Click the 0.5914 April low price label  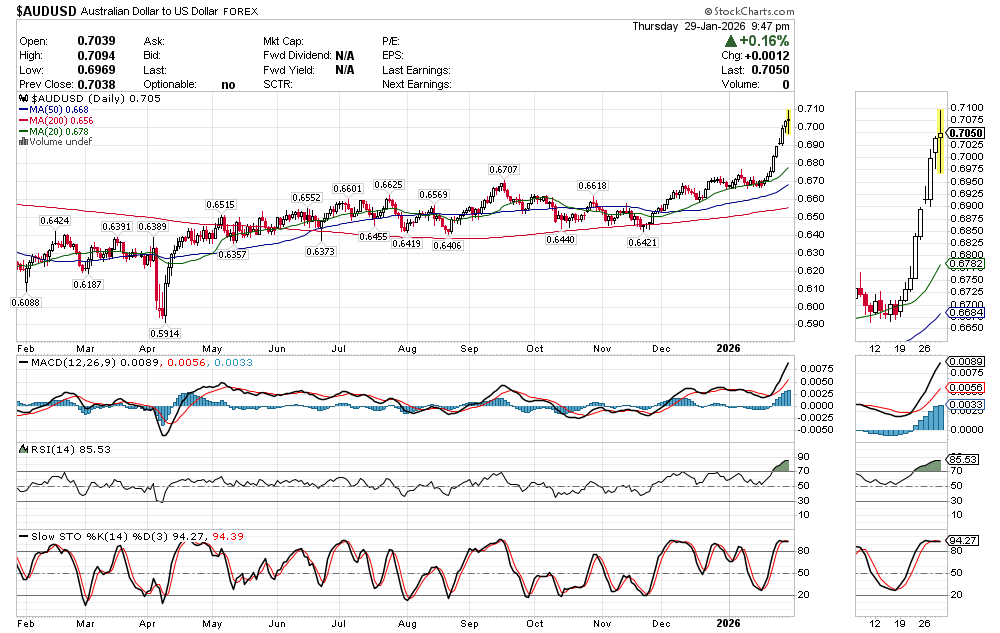tap(165, 333)
